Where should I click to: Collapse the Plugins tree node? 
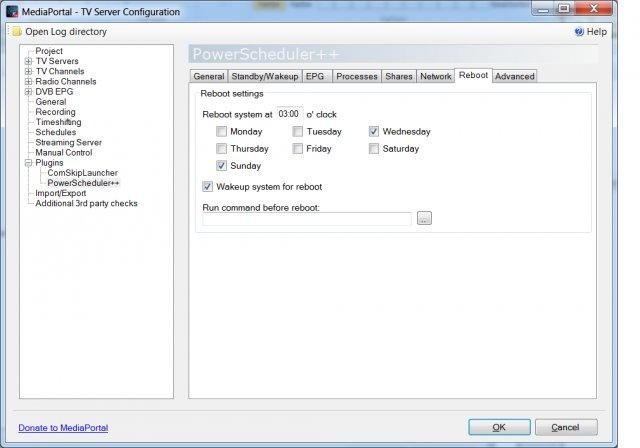pyautogui.click(x=28, y=163)
